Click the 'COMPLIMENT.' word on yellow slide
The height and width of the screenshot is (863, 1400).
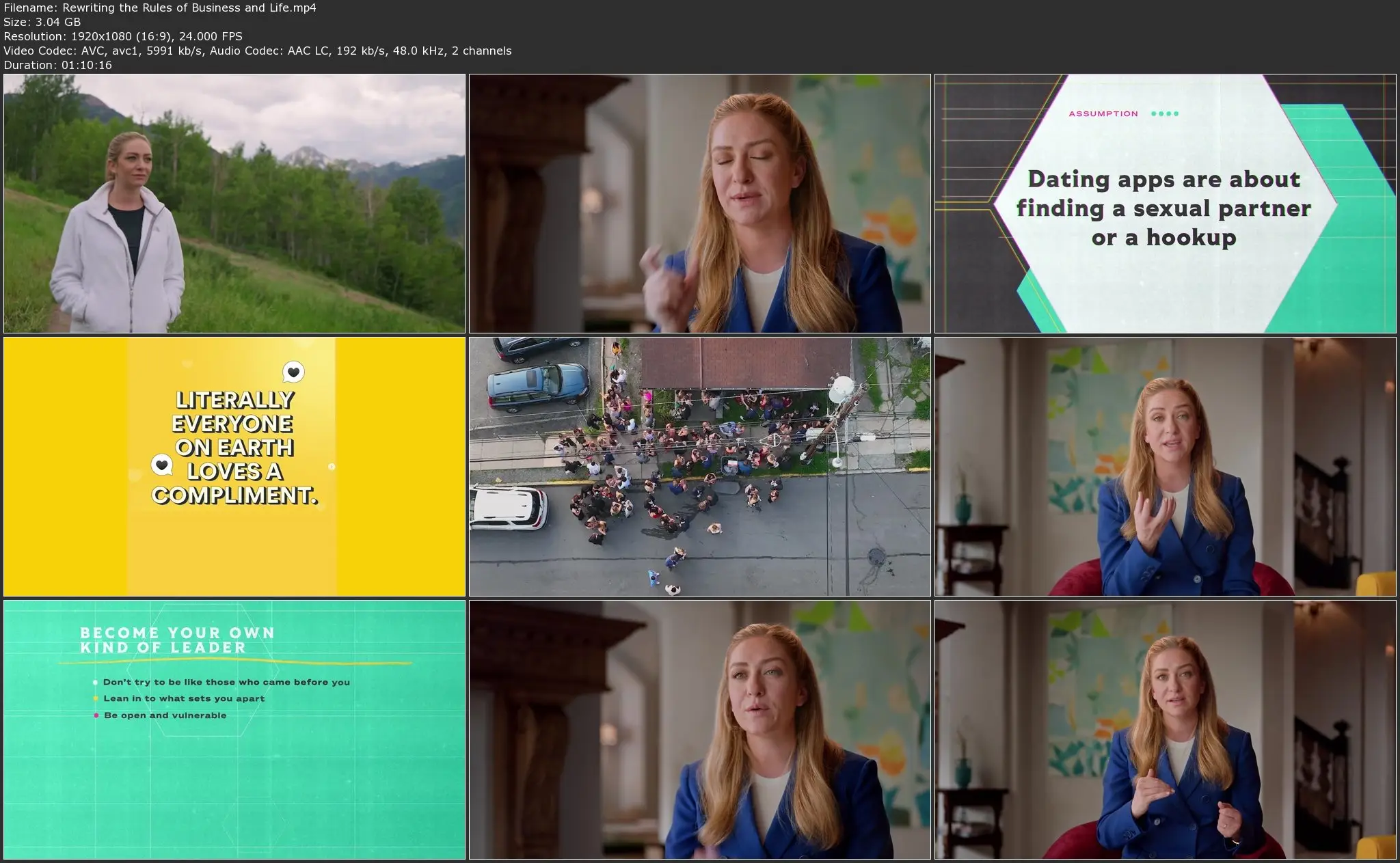[234, 495]
